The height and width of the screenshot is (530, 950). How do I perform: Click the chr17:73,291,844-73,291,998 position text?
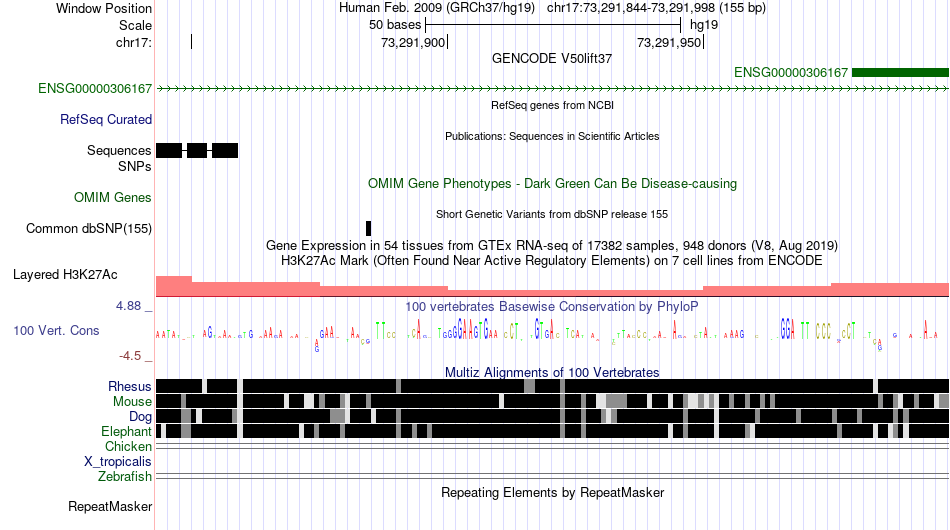tap(656, 8)
